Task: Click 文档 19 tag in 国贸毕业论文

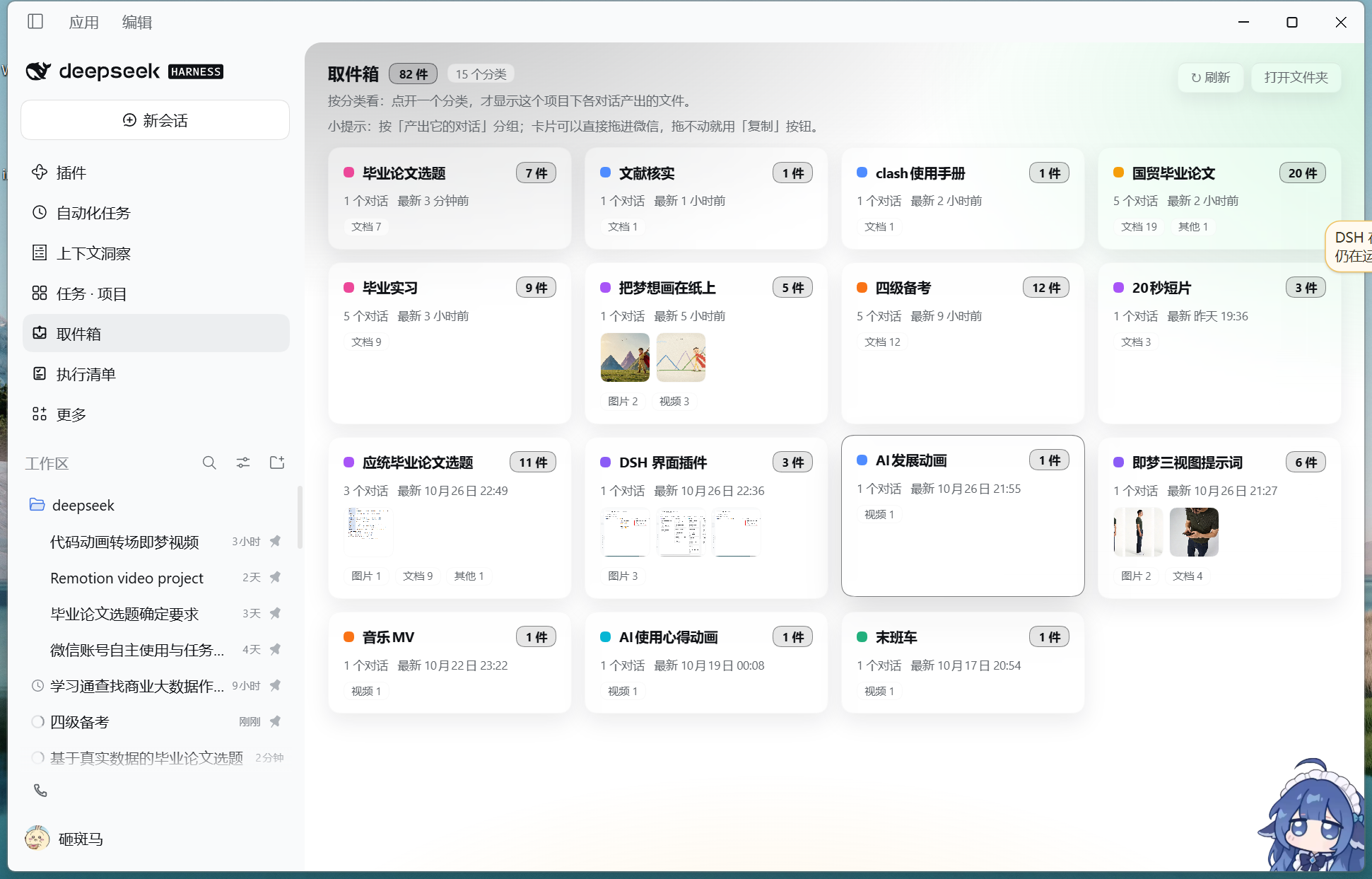Action: 1139,226
